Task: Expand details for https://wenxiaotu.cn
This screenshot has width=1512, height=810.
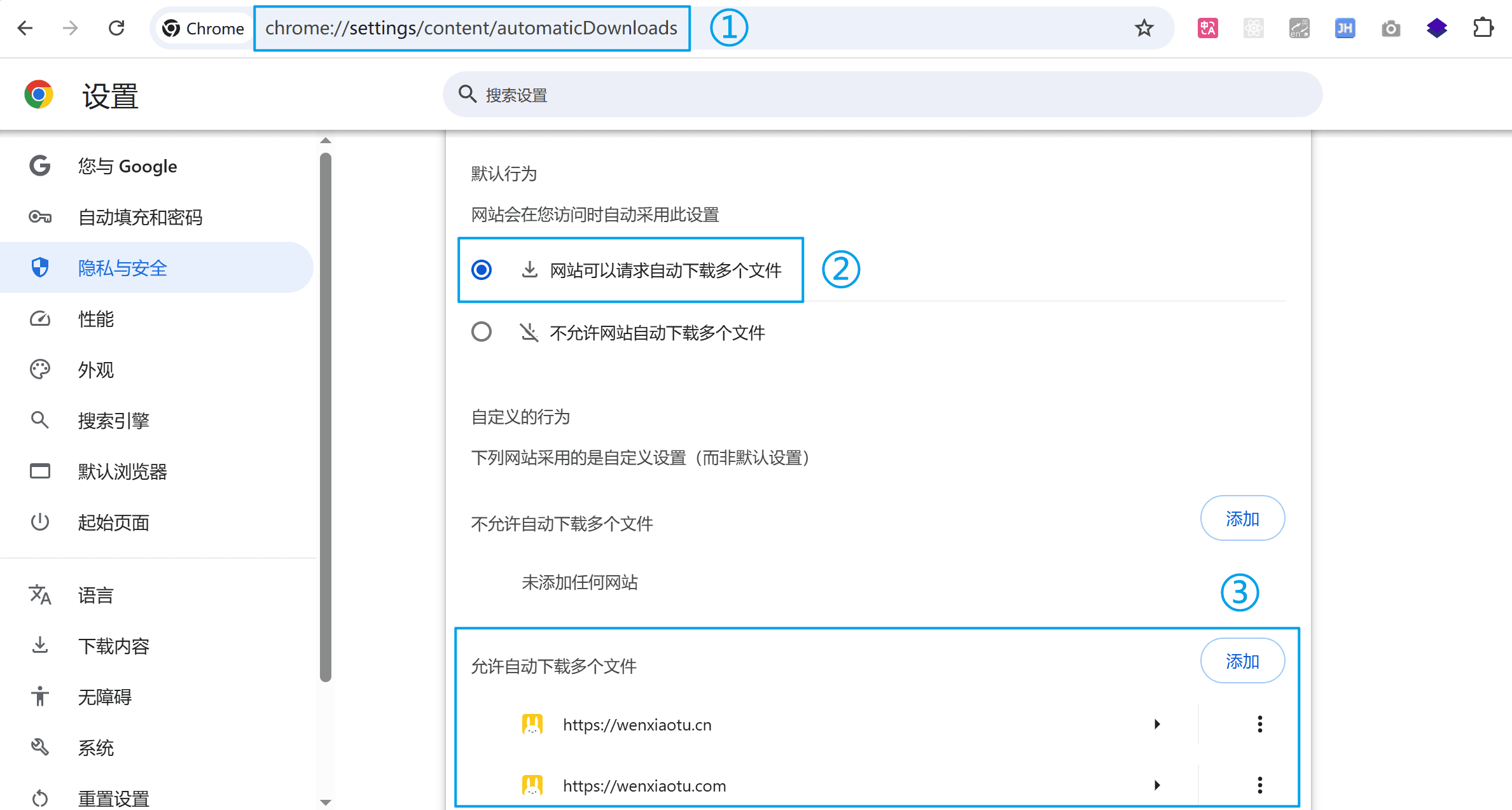Action: 1156,724
